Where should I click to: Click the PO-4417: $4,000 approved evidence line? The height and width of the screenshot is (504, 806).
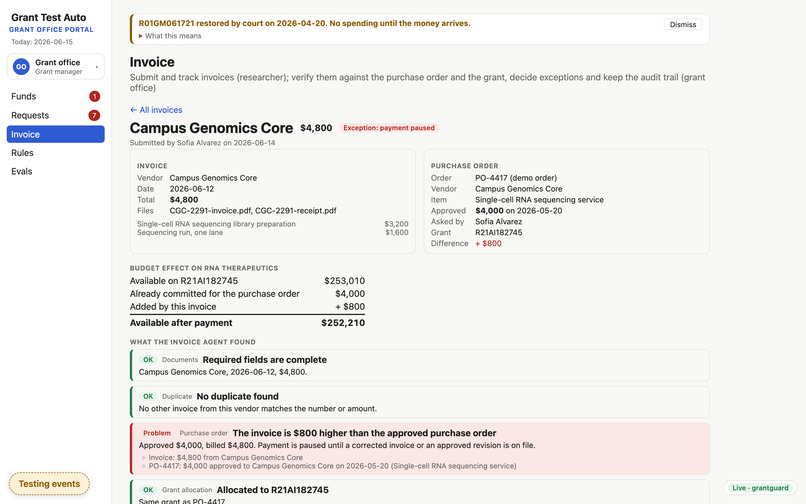point(333,466)
